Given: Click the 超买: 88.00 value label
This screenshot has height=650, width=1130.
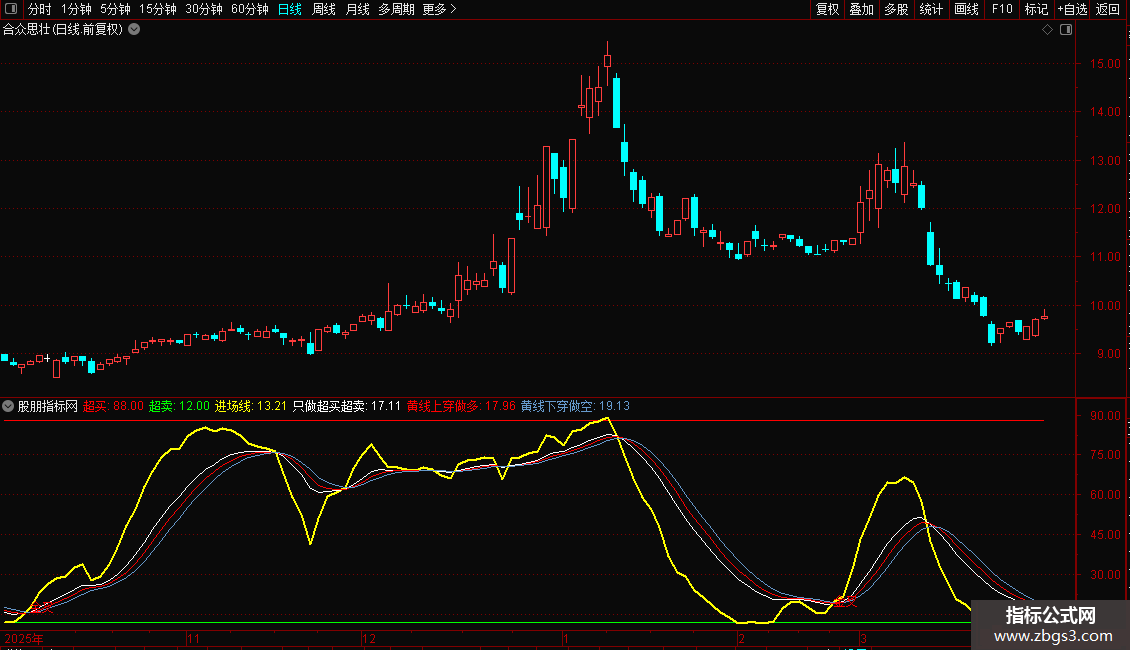Looking at the screenshot, I should (113, 406).
